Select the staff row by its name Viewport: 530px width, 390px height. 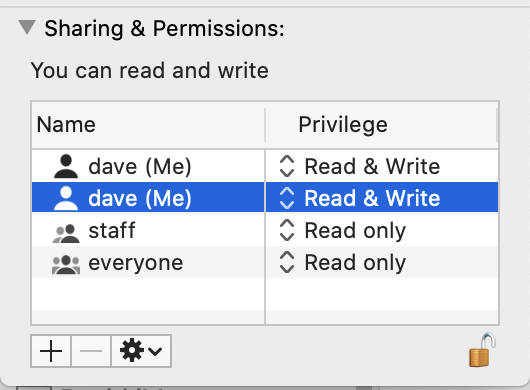[x=112, y=230]
